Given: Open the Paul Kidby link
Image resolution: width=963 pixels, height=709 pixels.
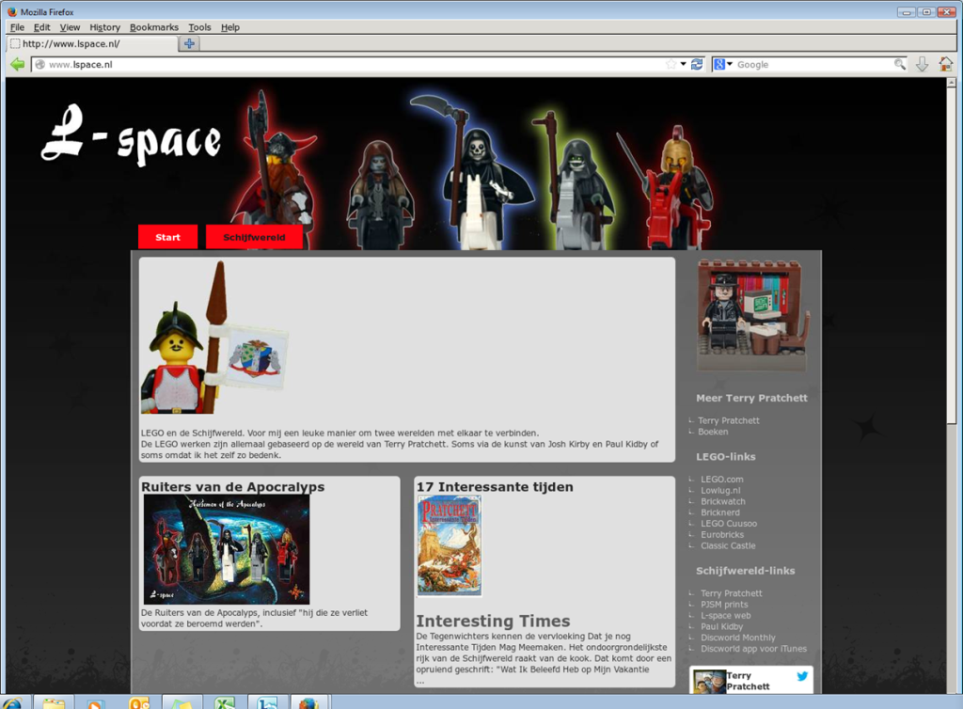Looking at the screenshot, I should [722, 626].
